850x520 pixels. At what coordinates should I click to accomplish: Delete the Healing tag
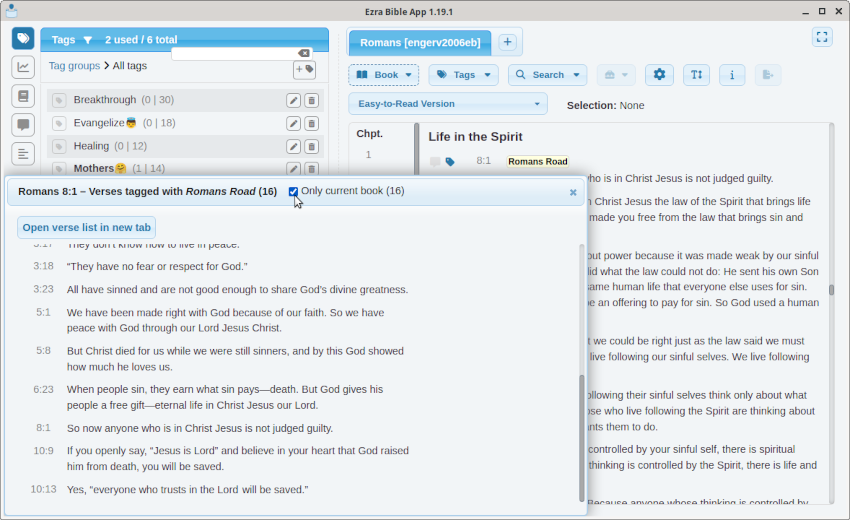[x=312, y=146]
